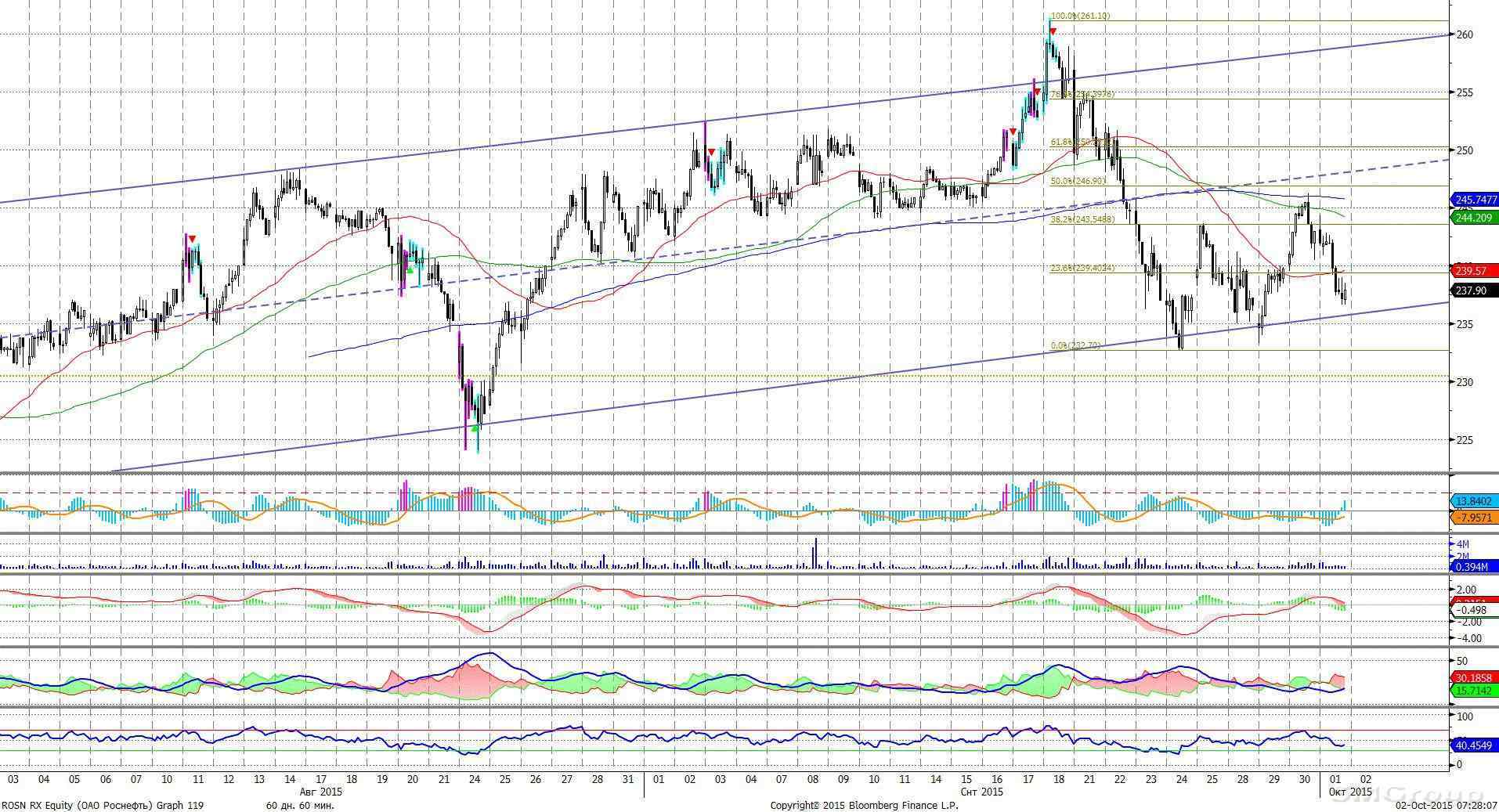Click the 'Снт 2015' month label
The width and height of the screenshot is (1499, 812).
[x=981, y=792]
